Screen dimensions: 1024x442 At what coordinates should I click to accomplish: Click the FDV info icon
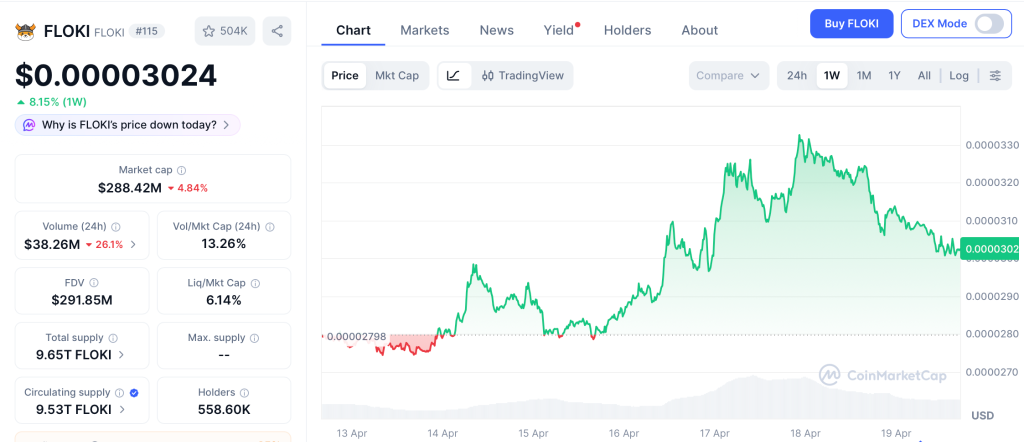[x=94, y=283]
